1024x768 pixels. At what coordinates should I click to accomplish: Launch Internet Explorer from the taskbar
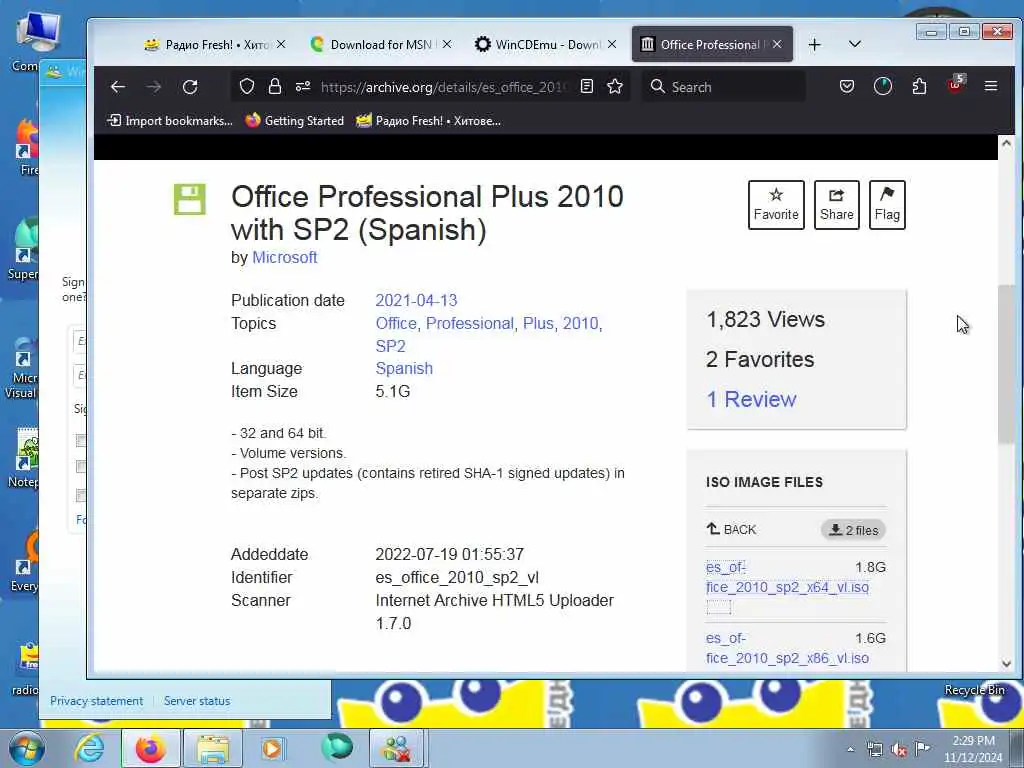(x=89, y=748)
